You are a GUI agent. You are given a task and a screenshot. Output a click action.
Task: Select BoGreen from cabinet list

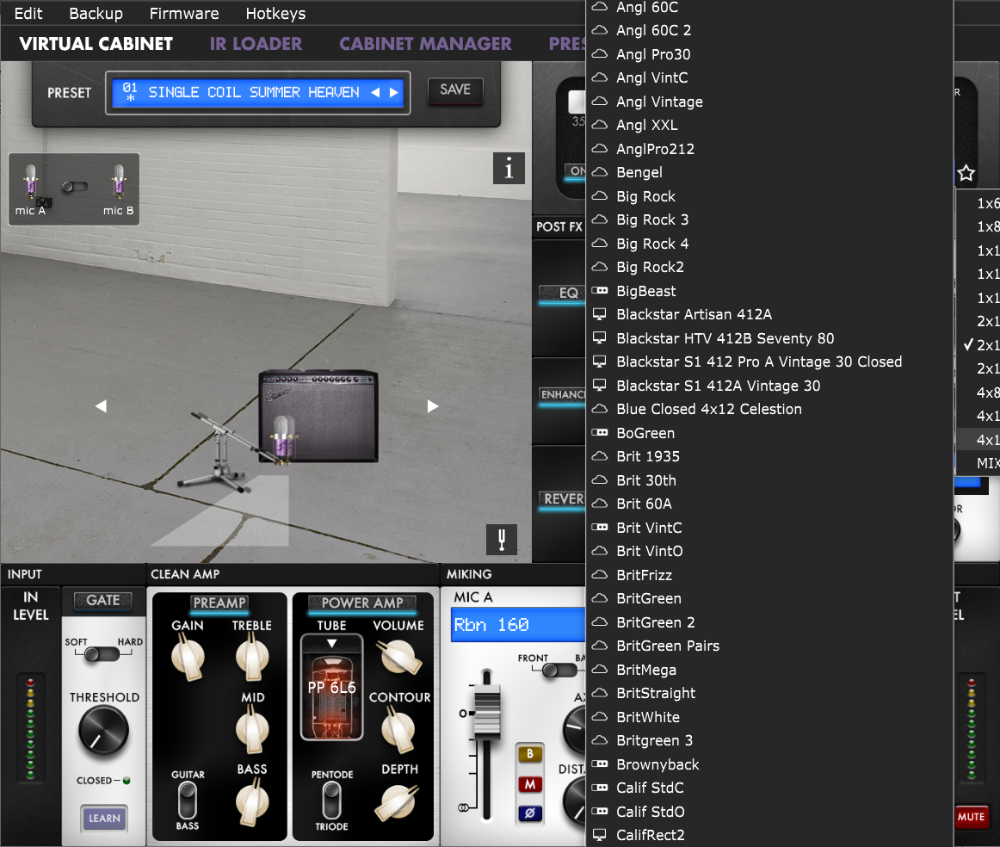click(x=769, y=433)
